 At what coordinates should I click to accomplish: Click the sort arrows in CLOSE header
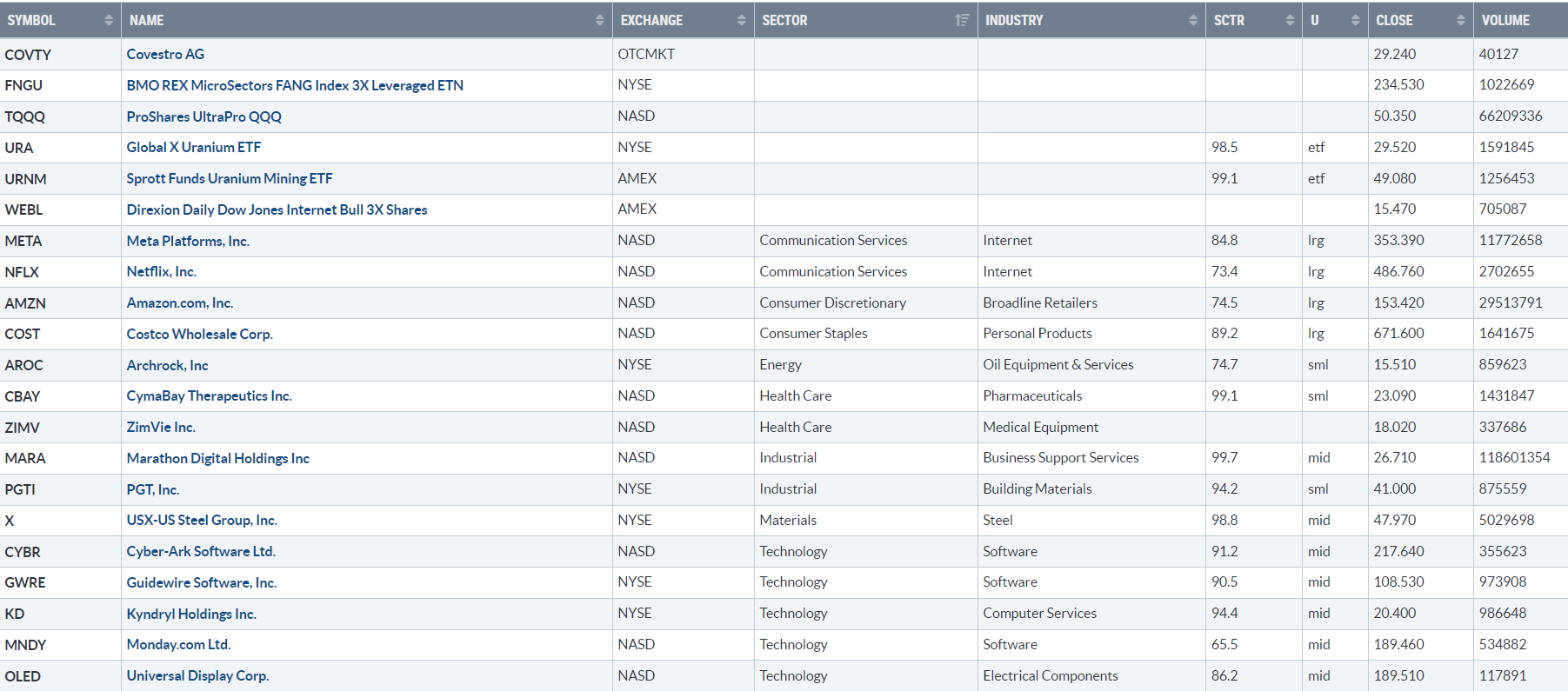click(x=1461, y=20)
